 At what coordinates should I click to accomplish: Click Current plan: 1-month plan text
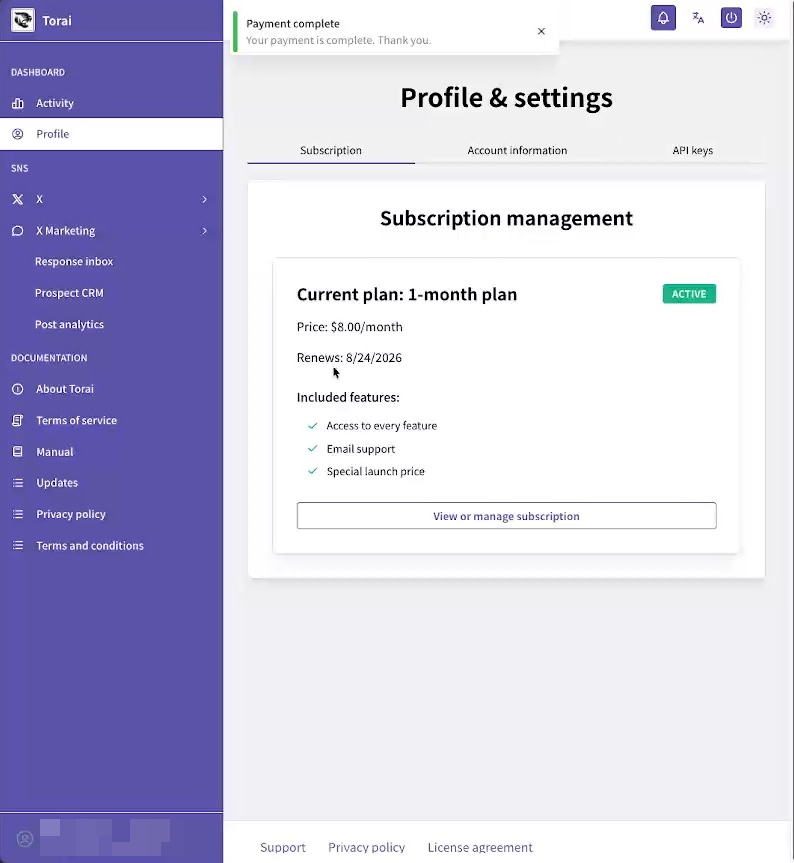[x=407, y=294]
